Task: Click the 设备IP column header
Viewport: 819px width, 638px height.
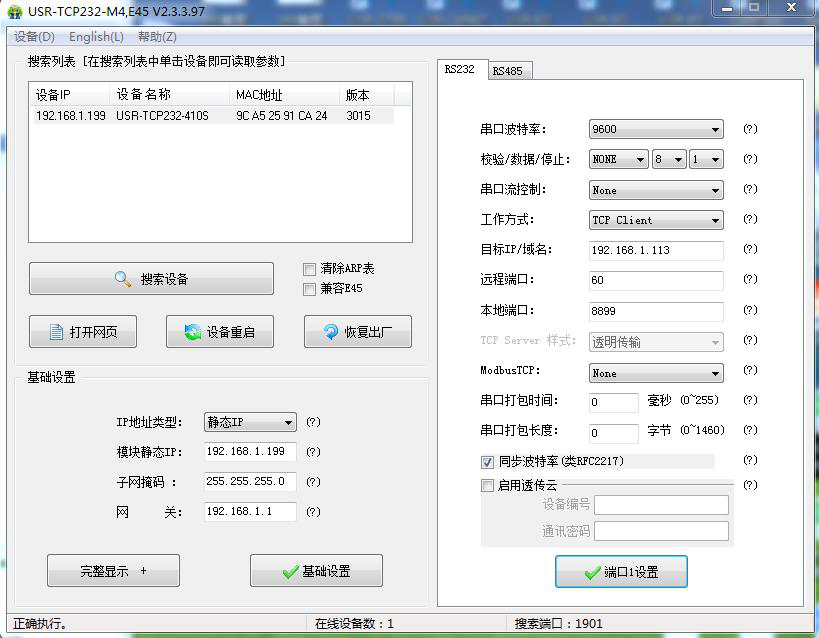Action: click(69, 95)
